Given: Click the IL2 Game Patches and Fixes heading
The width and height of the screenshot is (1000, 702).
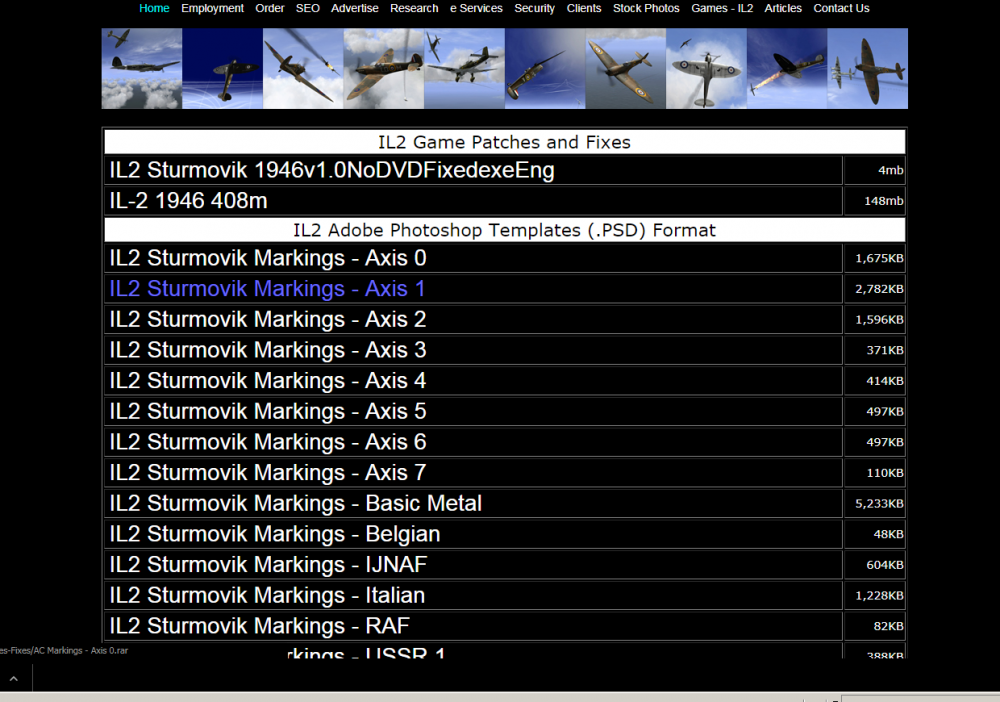Looking at the screenshot, I should [x=504, y=142].
